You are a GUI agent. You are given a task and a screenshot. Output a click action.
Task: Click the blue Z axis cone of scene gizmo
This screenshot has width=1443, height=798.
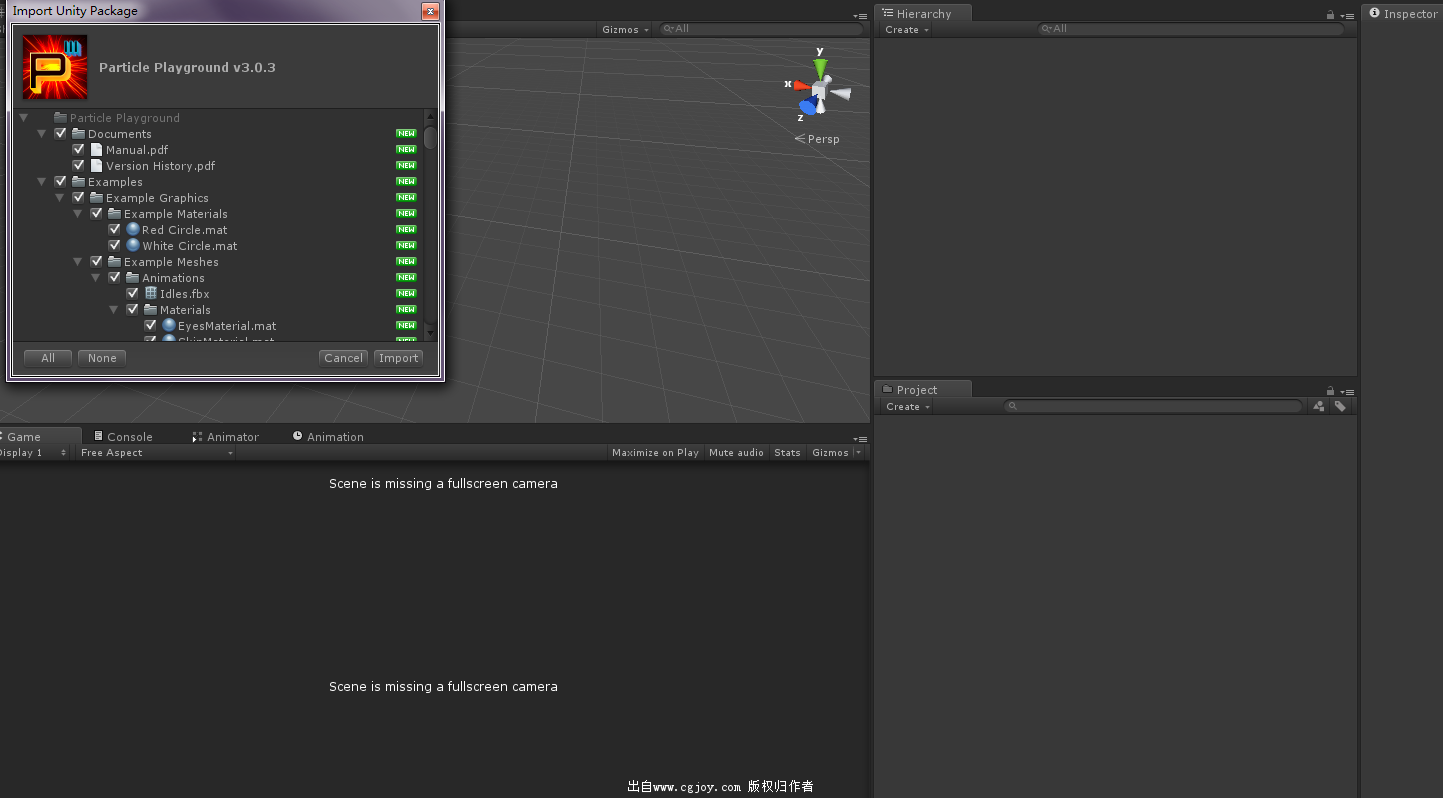coord(808,106)
